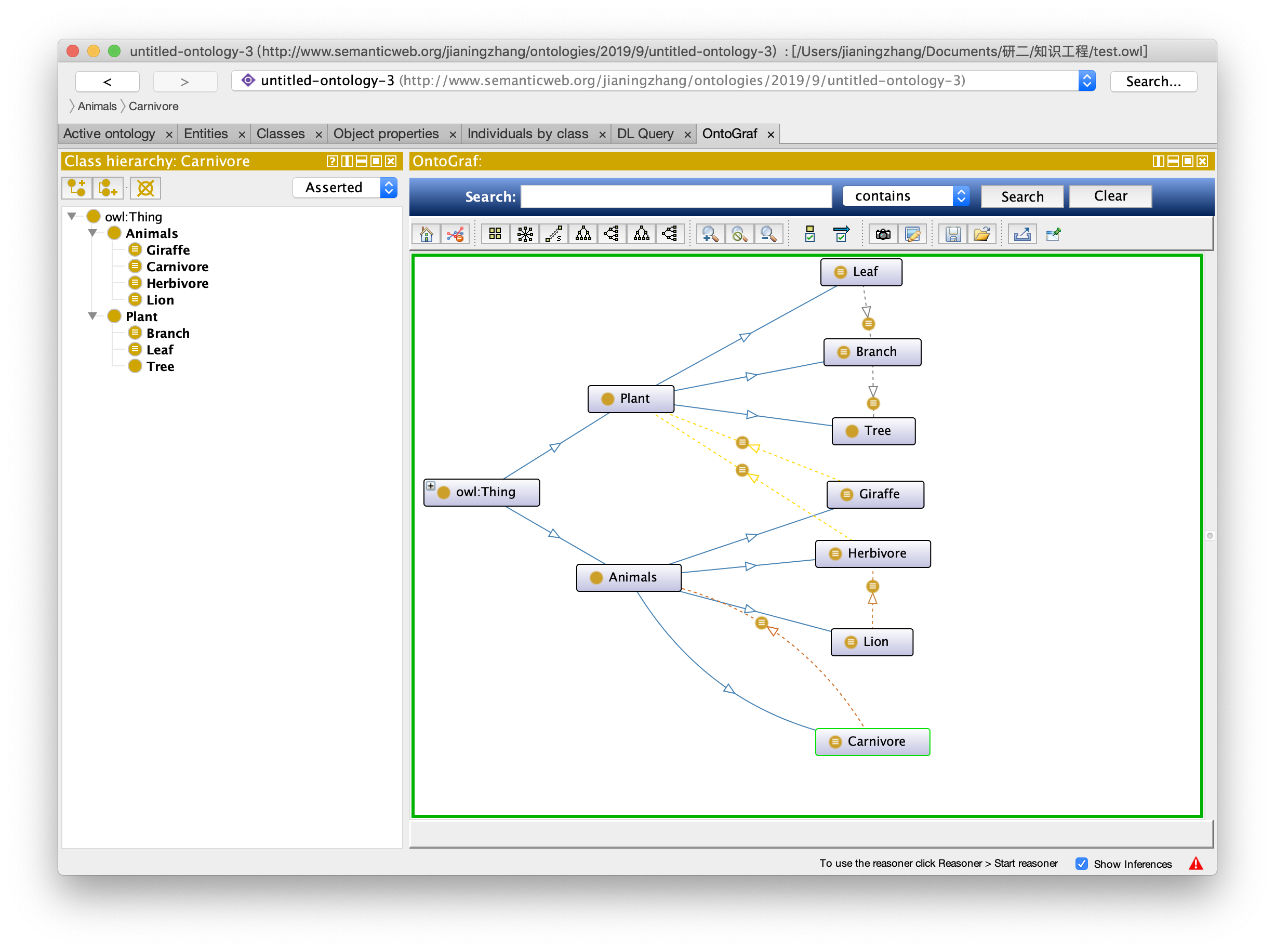Click the home icon in OntoGraf toolbar
Screen dimensions: 1275x952
(x=427, y=234)
